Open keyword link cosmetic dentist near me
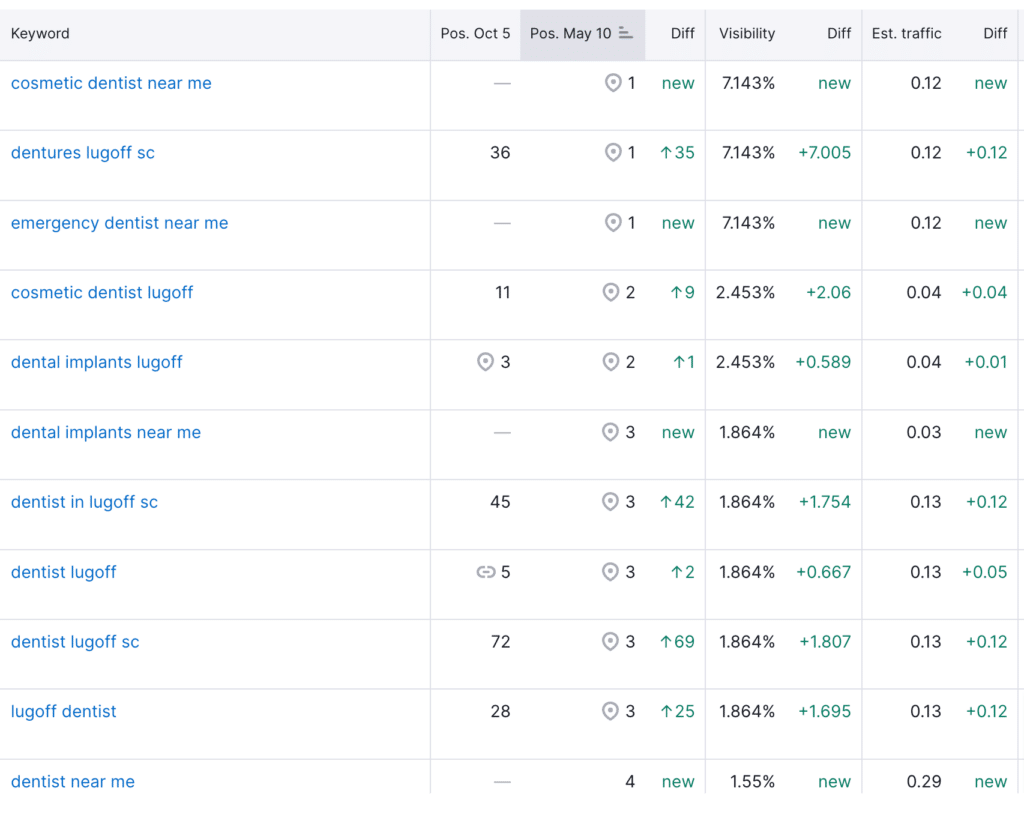Screen dimensions: 1024x833 111,83
